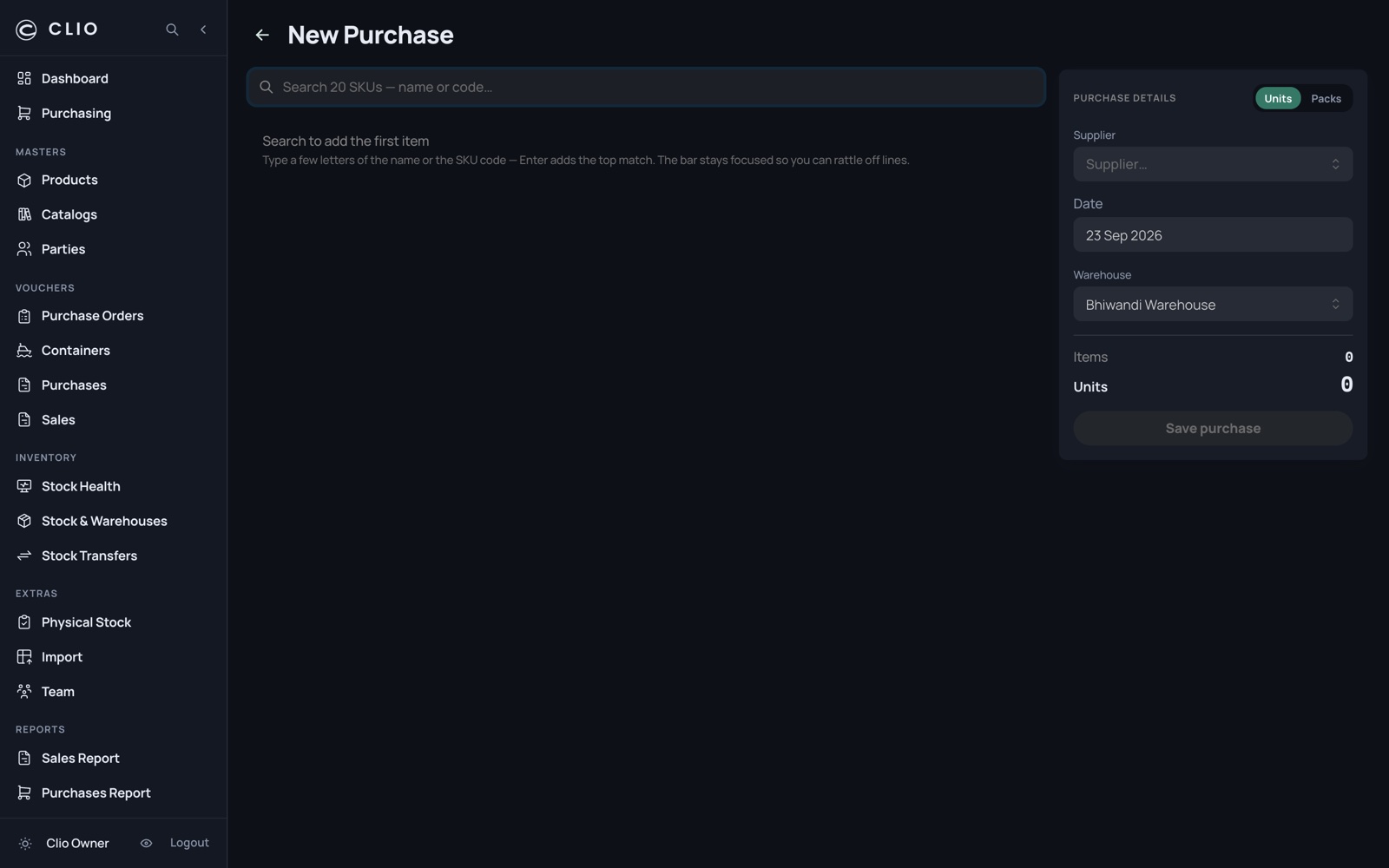
Task: Open Stock & Warehouses in the sidebar
Action: coord(114,522)
